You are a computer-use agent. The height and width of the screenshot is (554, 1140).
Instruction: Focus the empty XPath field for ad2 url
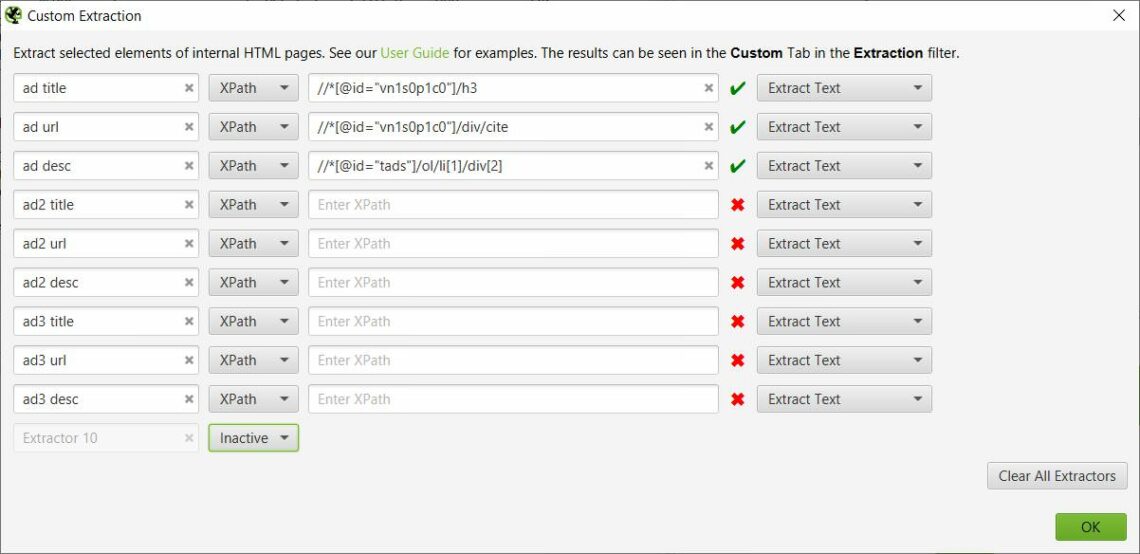(513, 244)
